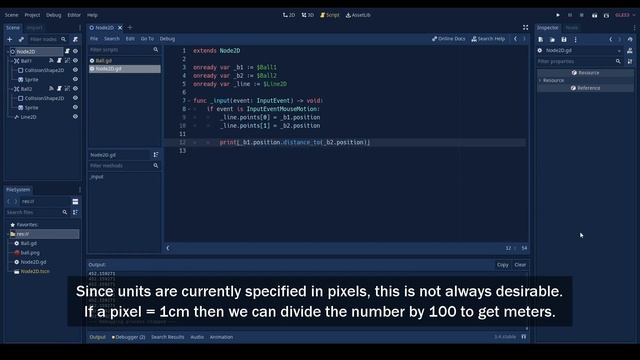Open the script icon on Ball1 row
640x360 pixels.
(59, 60)
